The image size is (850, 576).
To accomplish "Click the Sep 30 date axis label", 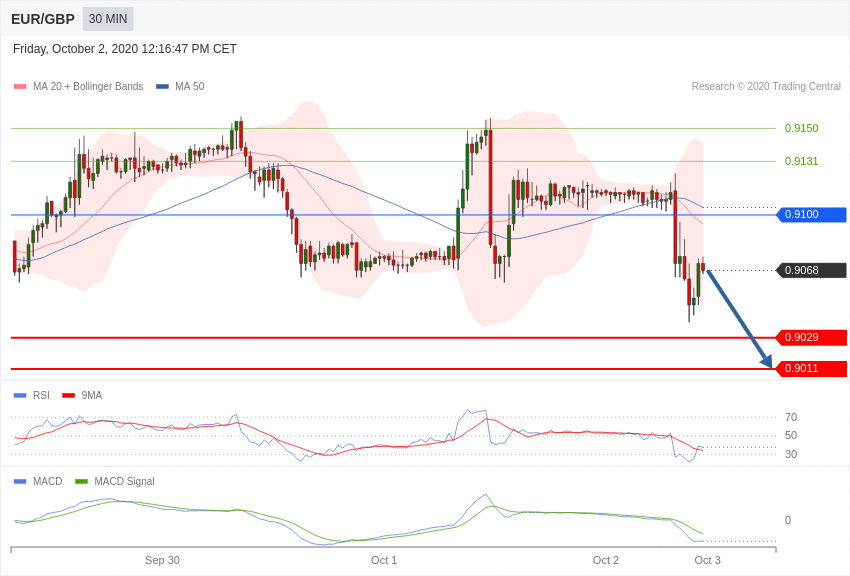I will (162, 560).
